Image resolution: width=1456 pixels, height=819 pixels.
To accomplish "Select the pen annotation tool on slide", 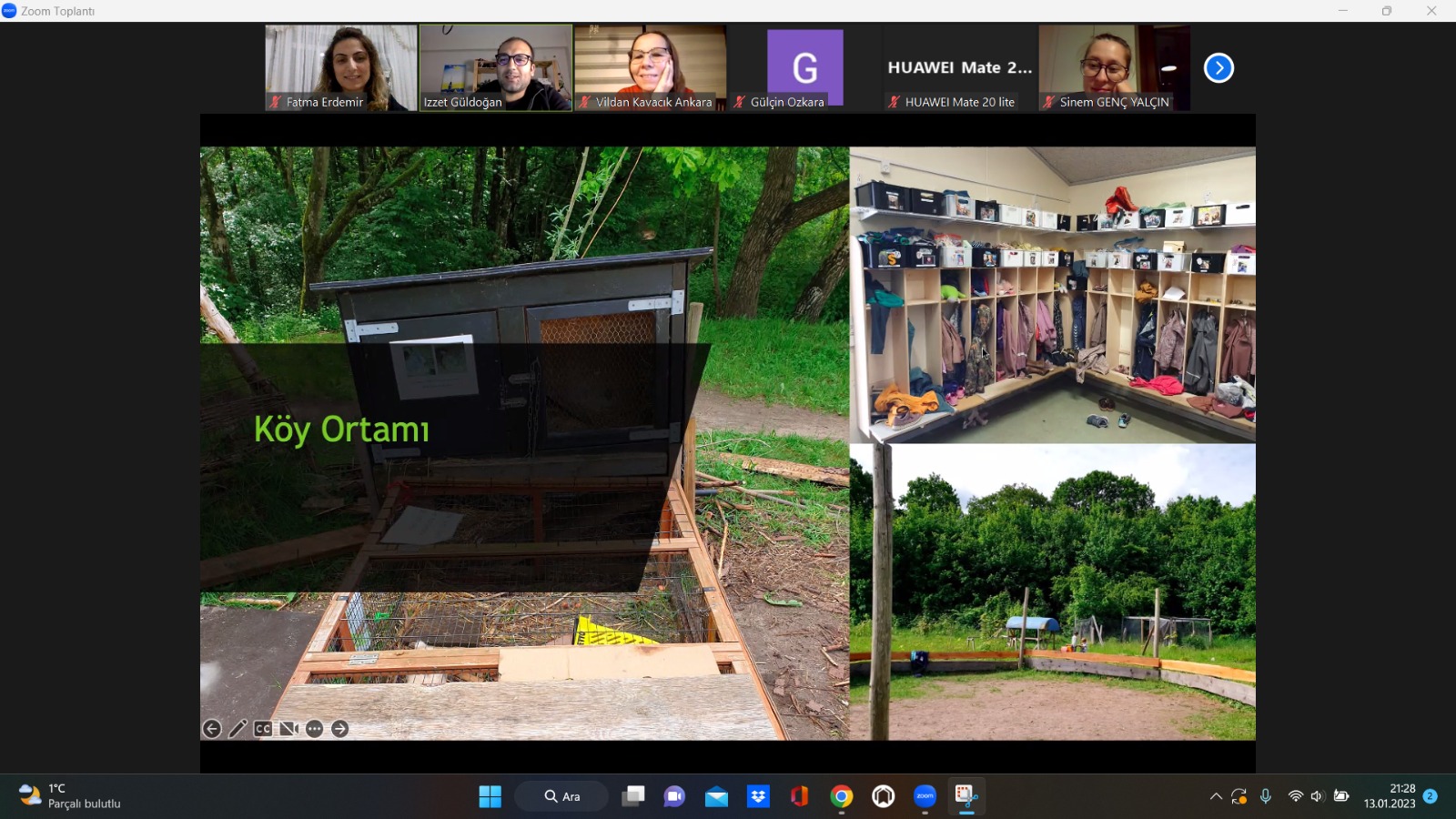I will (238, 729).
